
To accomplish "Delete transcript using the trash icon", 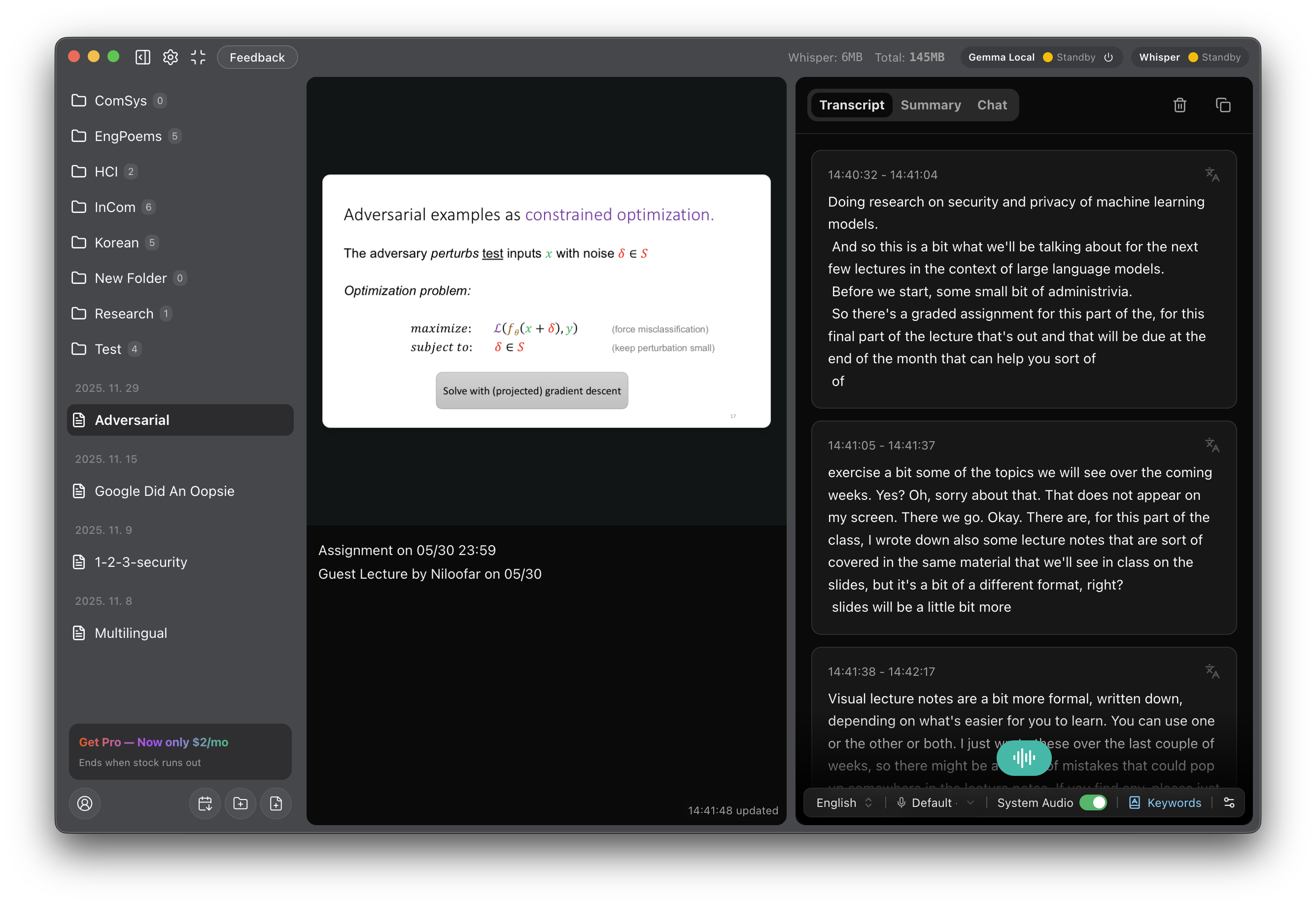I will pyautogui.click(x=1180, y=105).
